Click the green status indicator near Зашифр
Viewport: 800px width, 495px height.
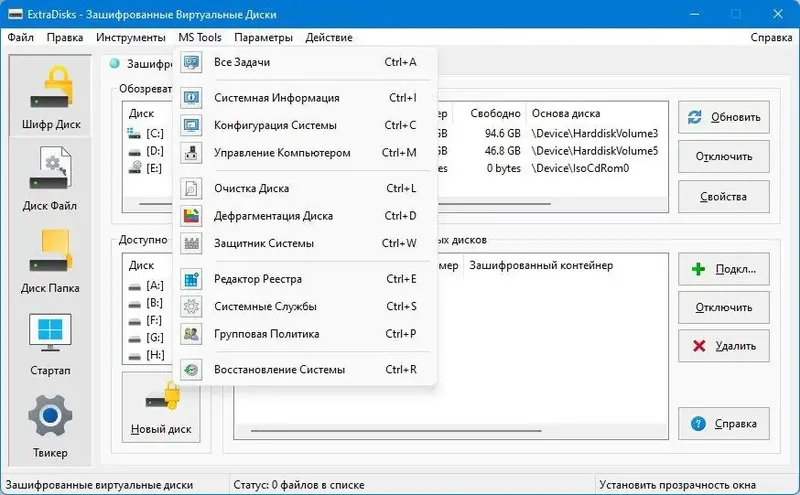115,63
